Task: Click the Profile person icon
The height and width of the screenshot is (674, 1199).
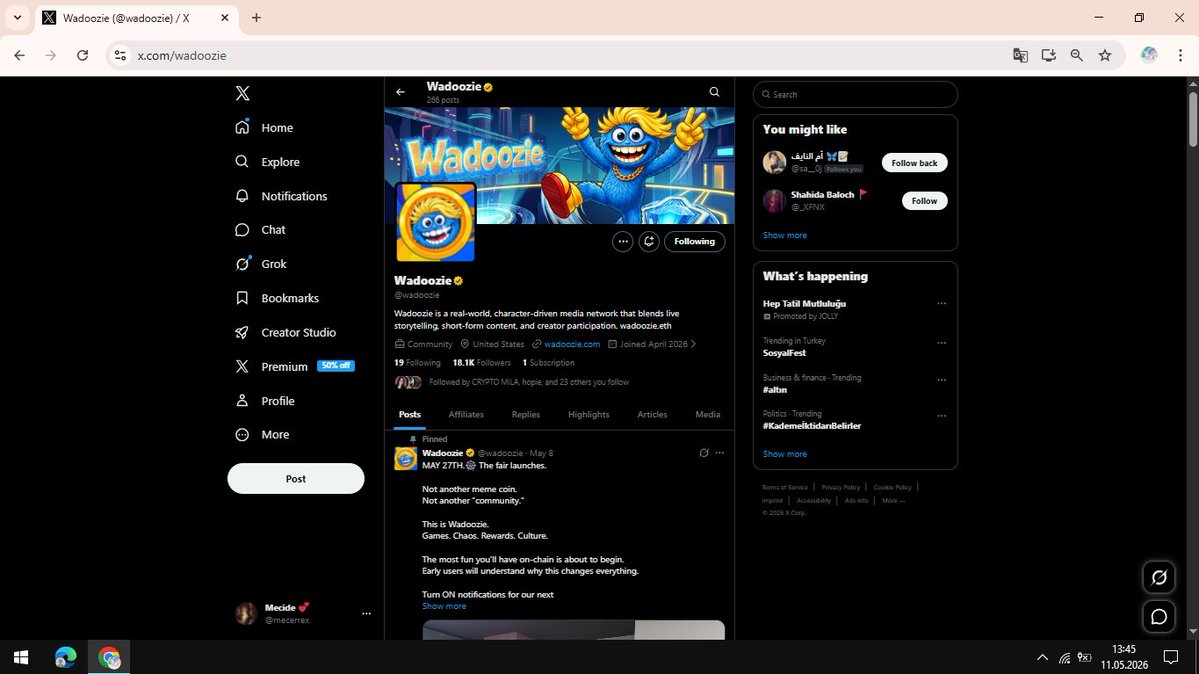Action: point(242,400)
